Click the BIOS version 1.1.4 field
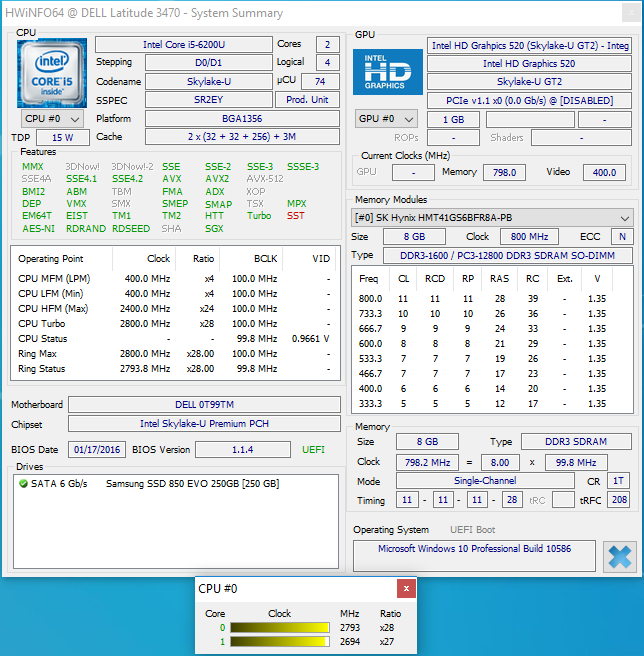Screen dimensions: 644x656 coord(242,450)
